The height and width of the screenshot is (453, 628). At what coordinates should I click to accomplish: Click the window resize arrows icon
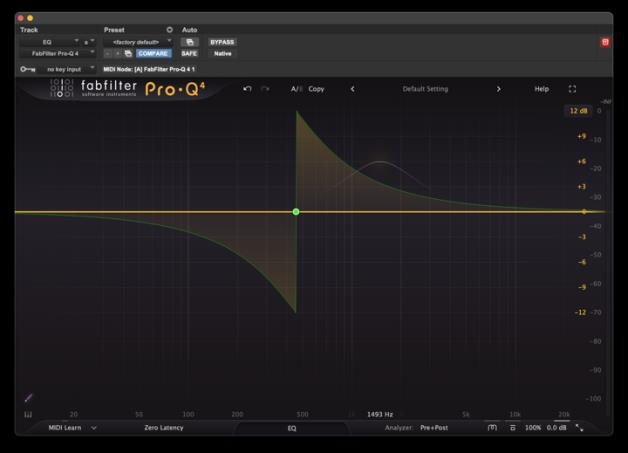coord(579,428)
